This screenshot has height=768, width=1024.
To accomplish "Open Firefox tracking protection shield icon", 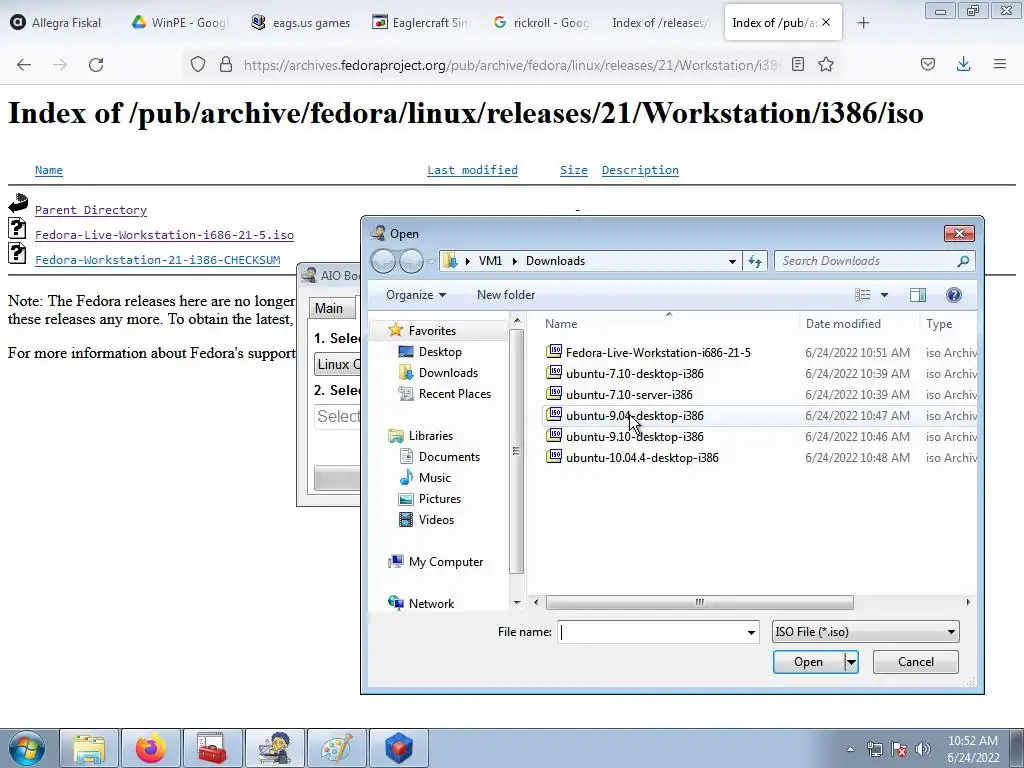I will [x=198, y=64].
